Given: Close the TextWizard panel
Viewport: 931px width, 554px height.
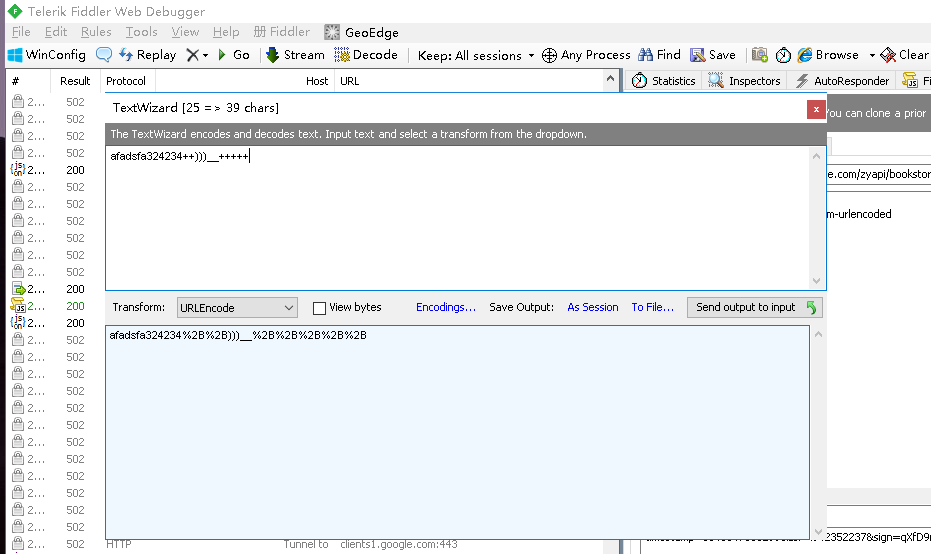Looking at the screenshot, I should [x=816, y=109].
